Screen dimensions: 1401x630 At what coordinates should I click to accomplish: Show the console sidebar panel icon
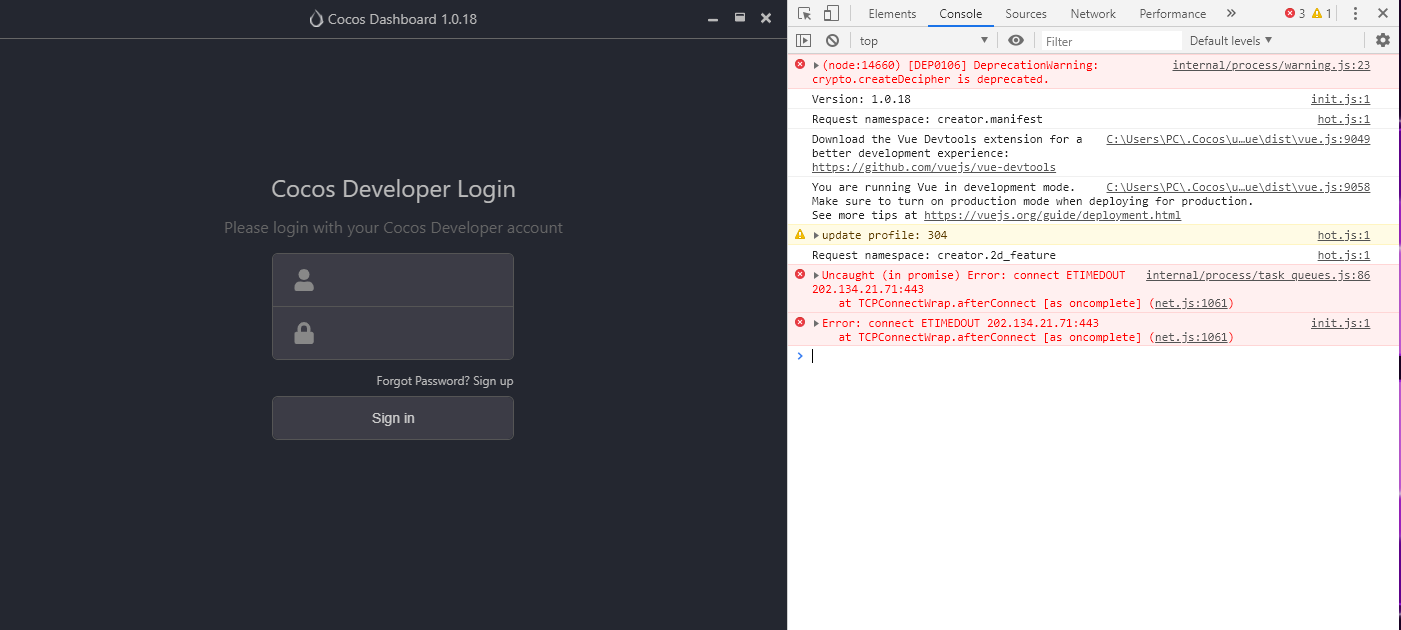click(x=803, y=41)
